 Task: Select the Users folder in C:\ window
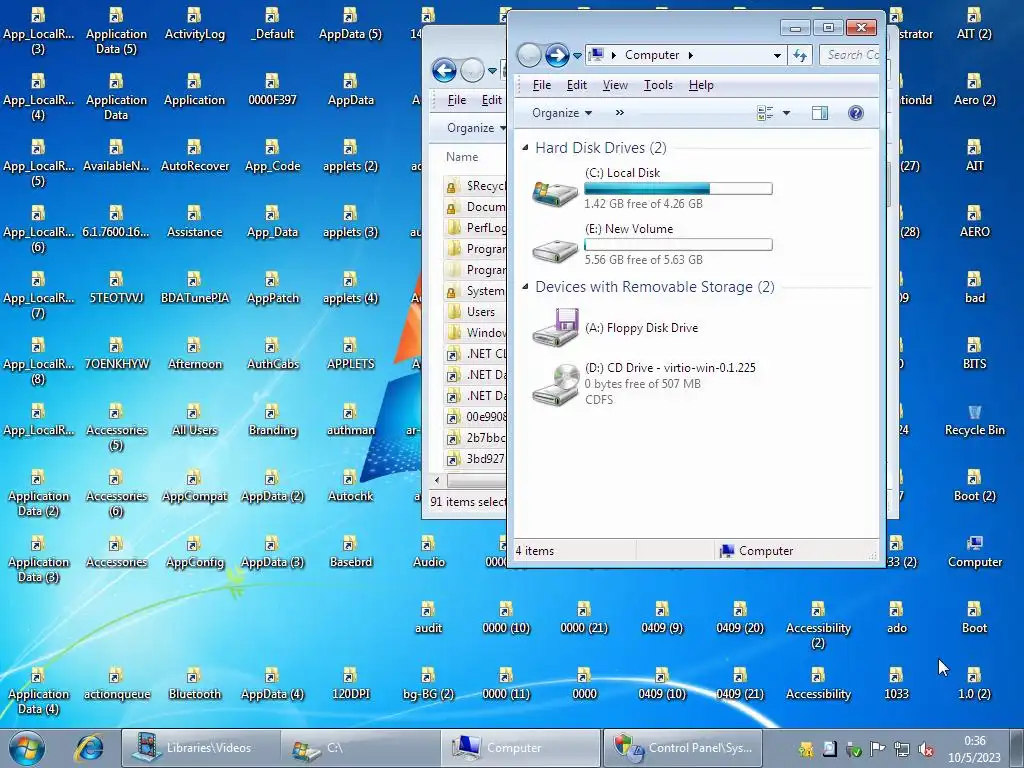click(475, 312)
